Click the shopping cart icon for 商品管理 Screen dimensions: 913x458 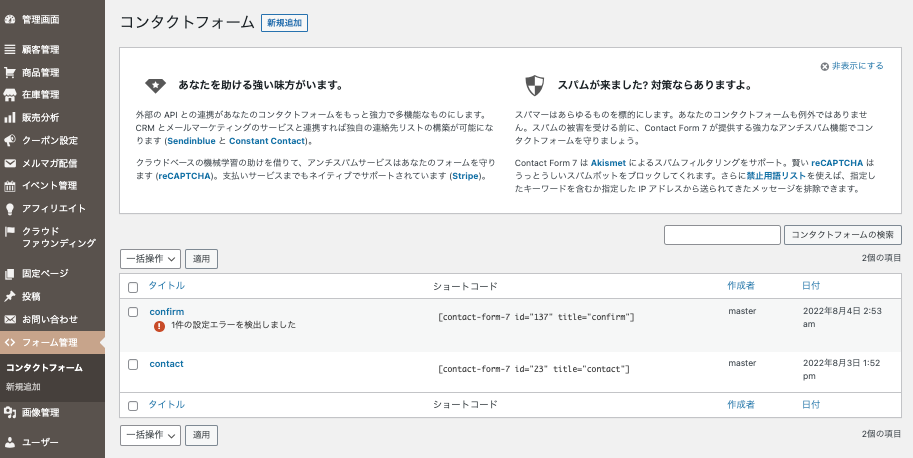point(10,72)
